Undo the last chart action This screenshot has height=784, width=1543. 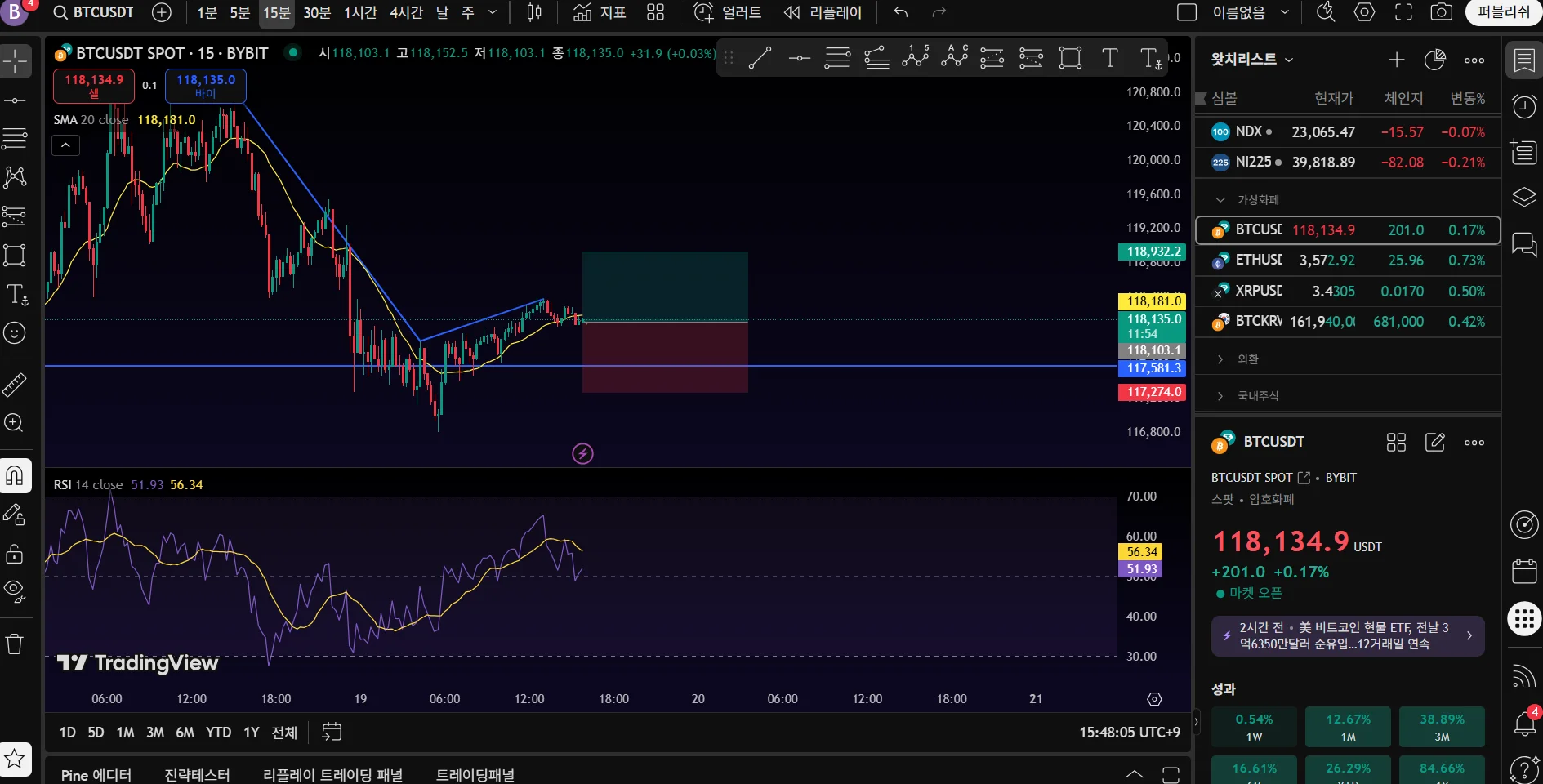point(901,12)
